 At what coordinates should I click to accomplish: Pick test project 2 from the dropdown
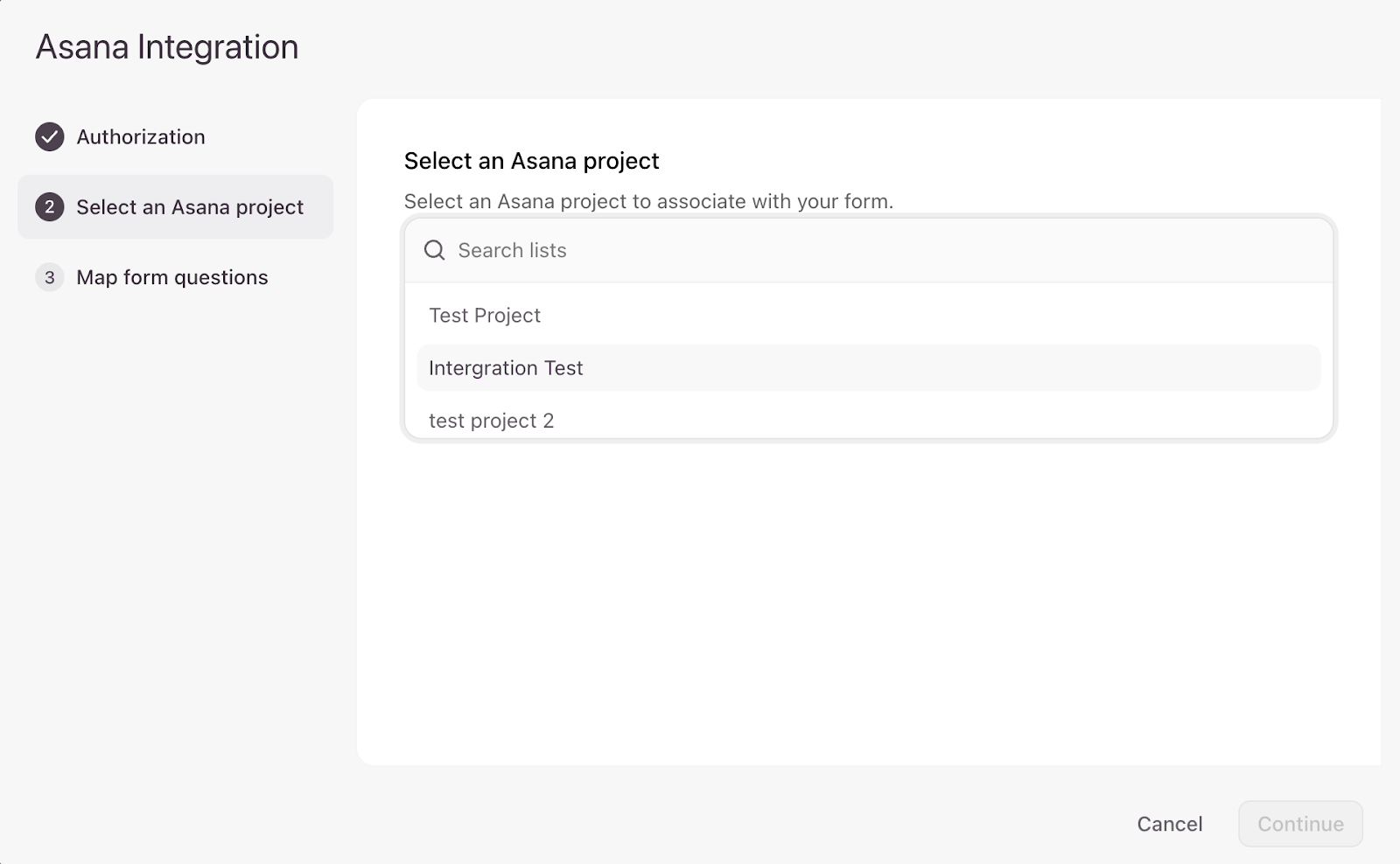pyautogui.click(x=491, y=421)
